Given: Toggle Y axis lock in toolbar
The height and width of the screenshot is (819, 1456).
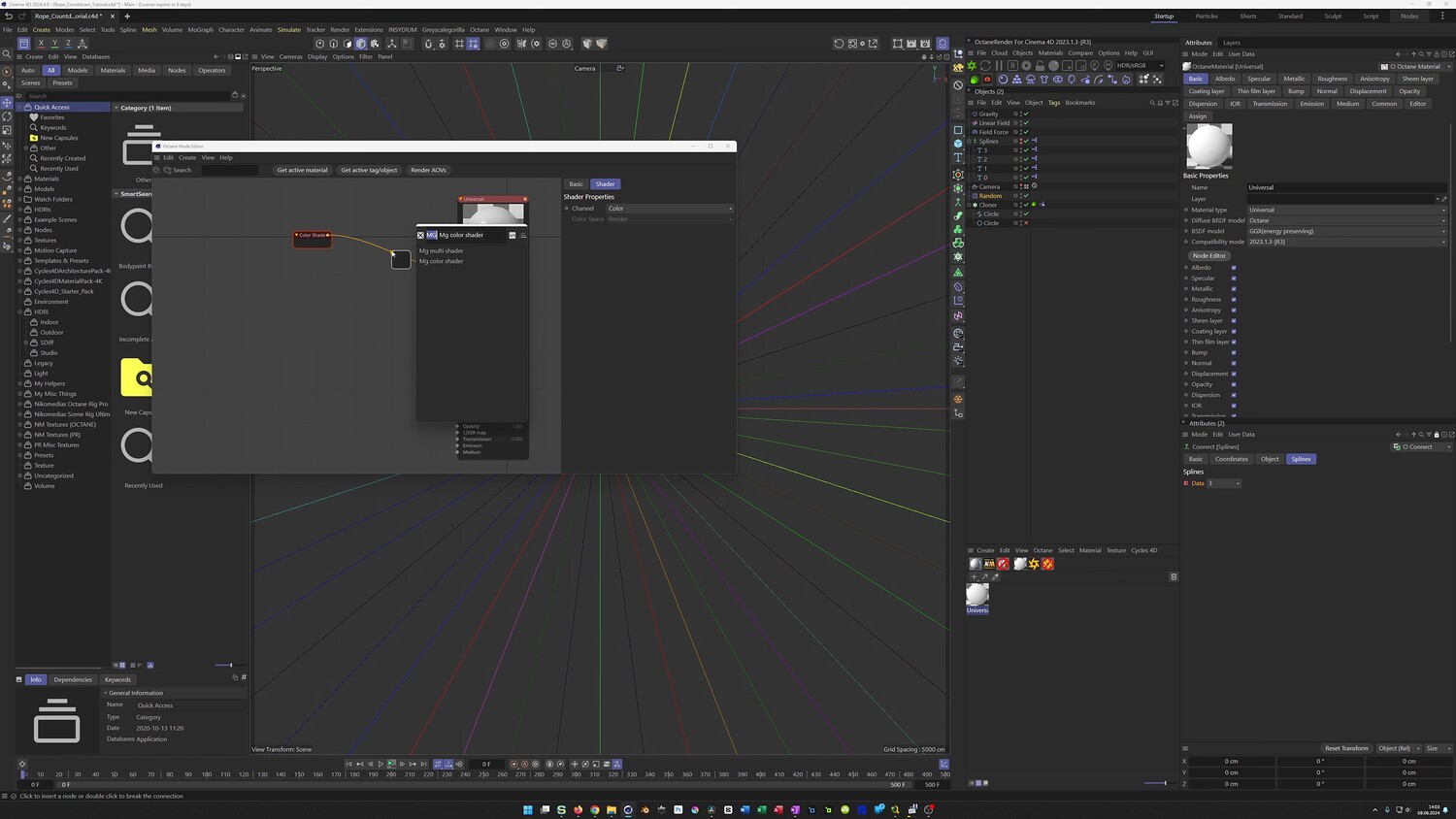Looking at the screenshot, I should [54, 44].
